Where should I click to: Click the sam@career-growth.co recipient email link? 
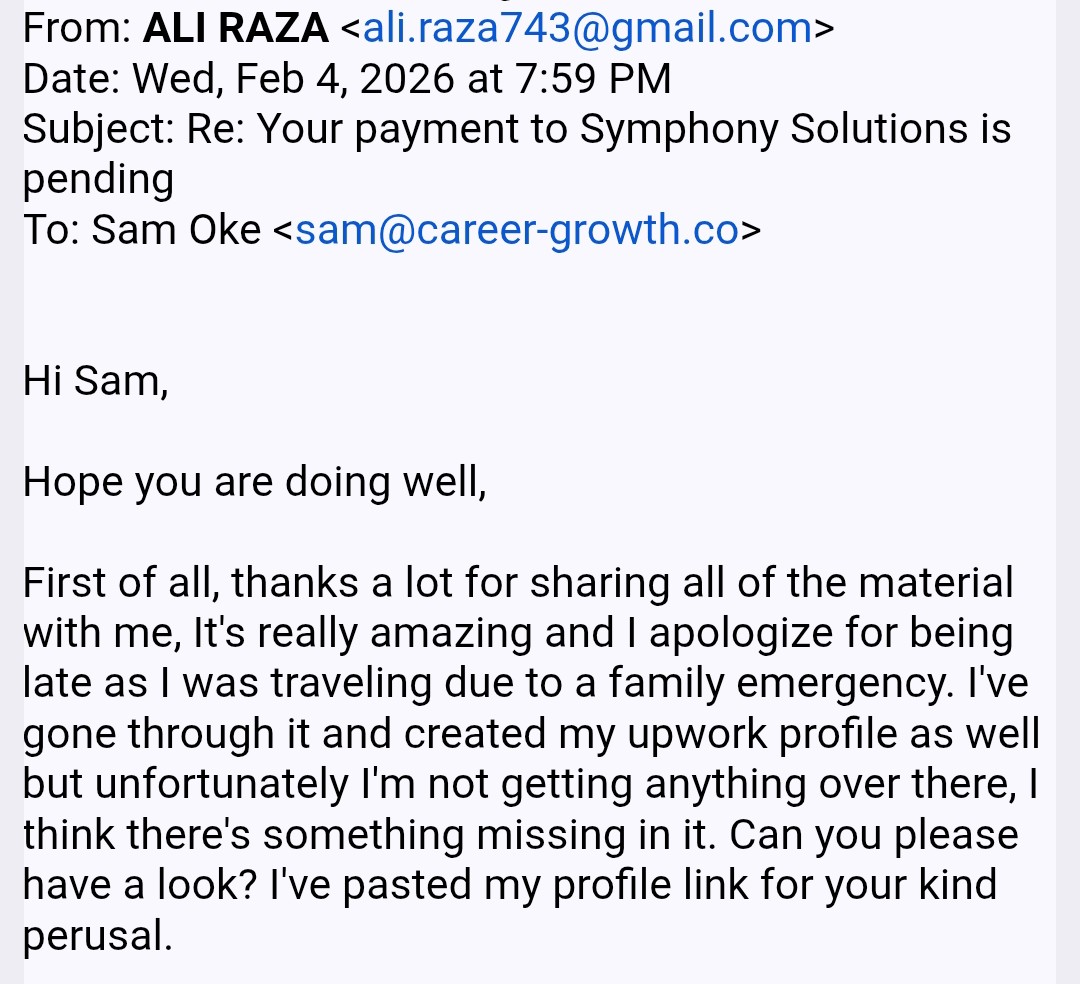pos(517,230)
